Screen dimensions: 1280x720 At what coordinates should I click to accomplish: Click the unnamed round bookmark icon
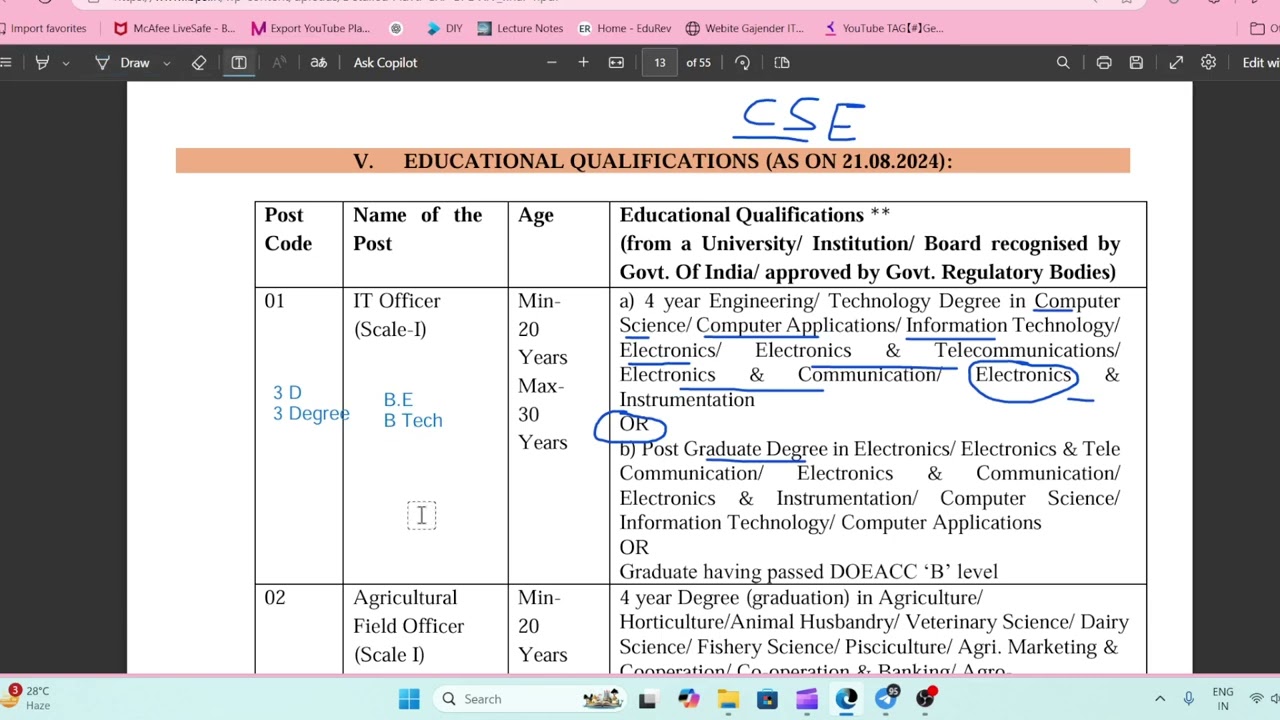pyautogui.click(x=396, y=28)
